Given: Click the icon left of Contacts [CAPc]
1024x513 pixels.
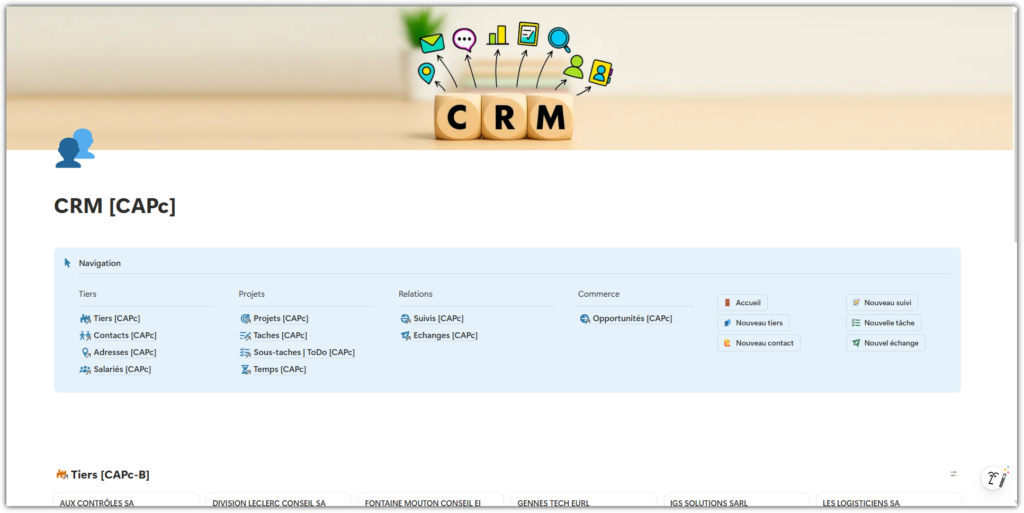Looking at the screenshot, I should click(x=85, y=335).
